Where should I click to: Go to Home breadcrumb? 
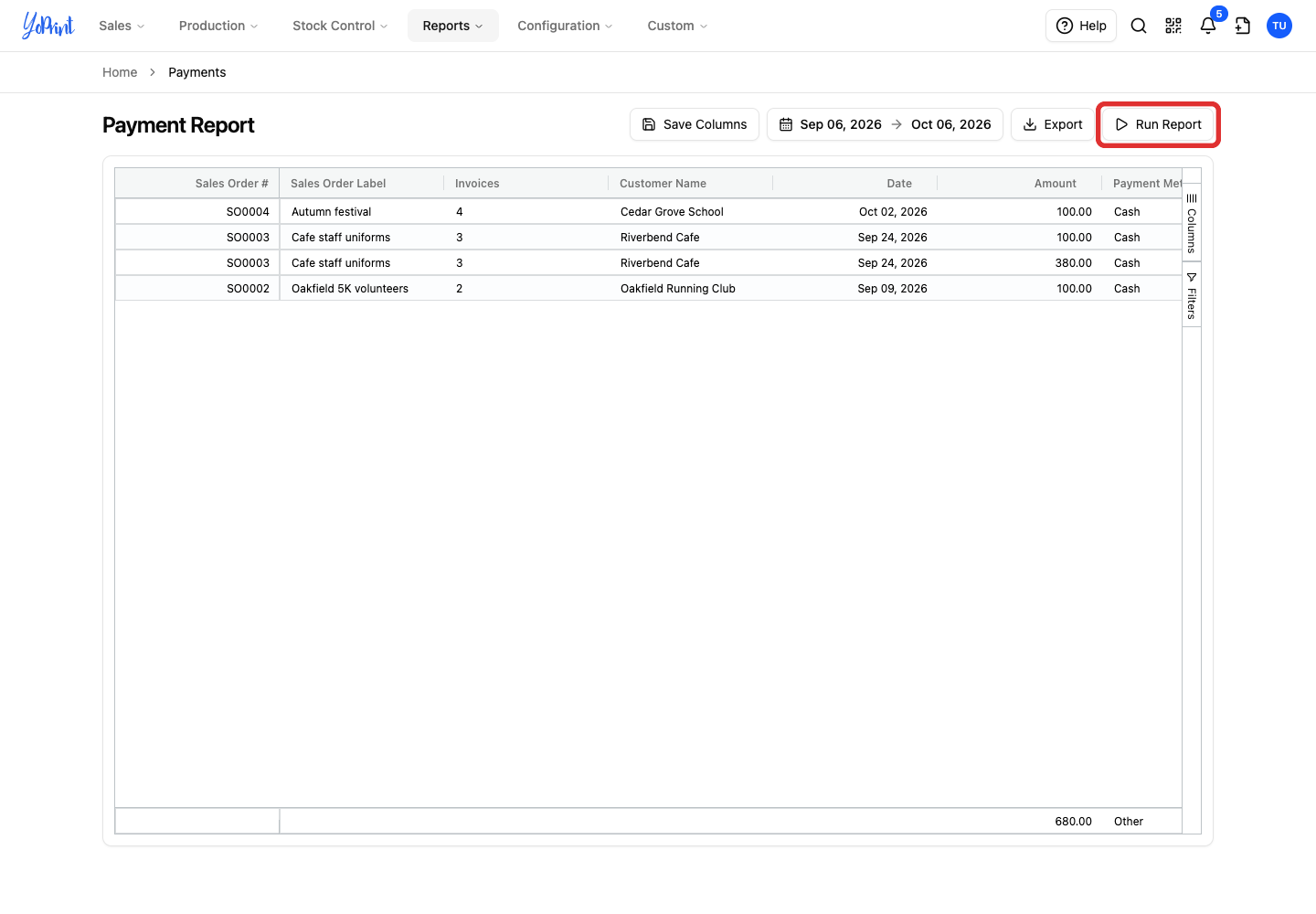(x=120, y=72)
